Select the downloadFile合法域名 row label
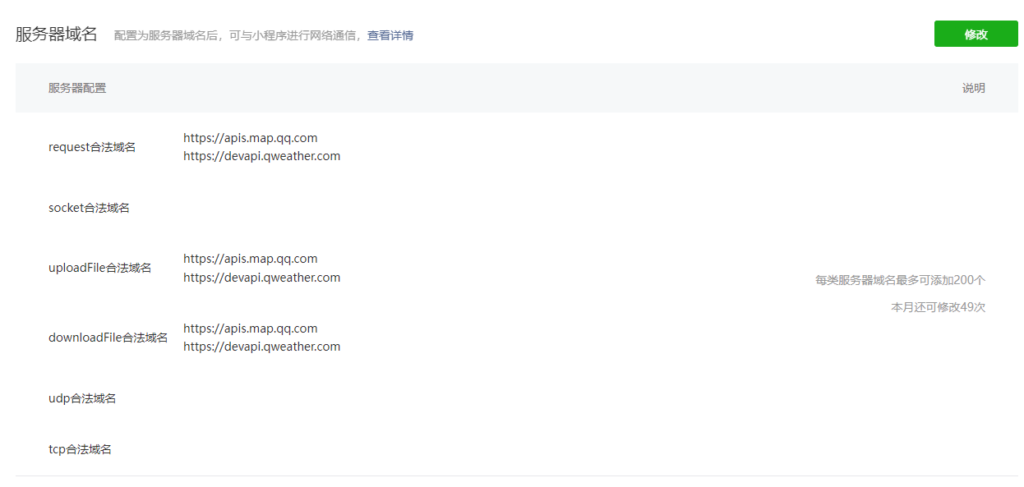Viewport: 1024px width, 487px height. [108, 338]
